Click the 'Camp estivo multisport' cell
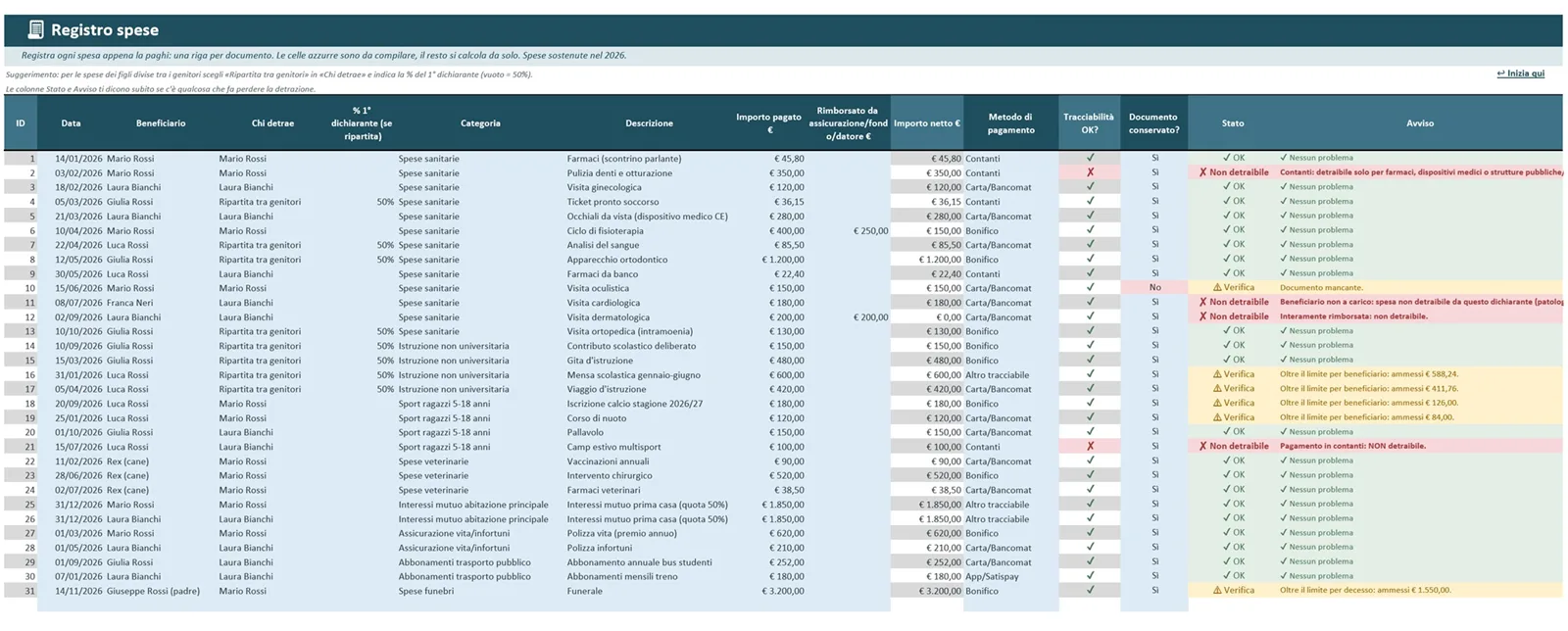This screenshot has height=631, width=1568. tap(613, 446)
